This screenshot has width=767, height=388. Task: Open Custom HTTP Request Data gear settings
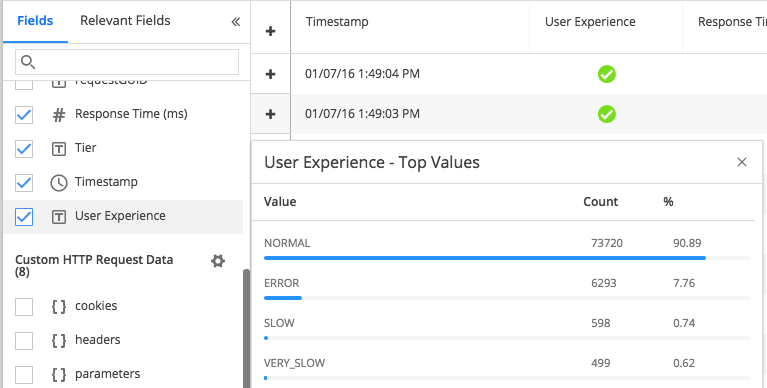coord(218,261)
